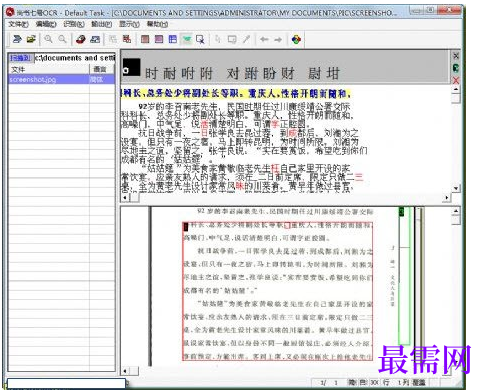Click the blue table layout icon
490x391 pixels.
pos(173,39)
